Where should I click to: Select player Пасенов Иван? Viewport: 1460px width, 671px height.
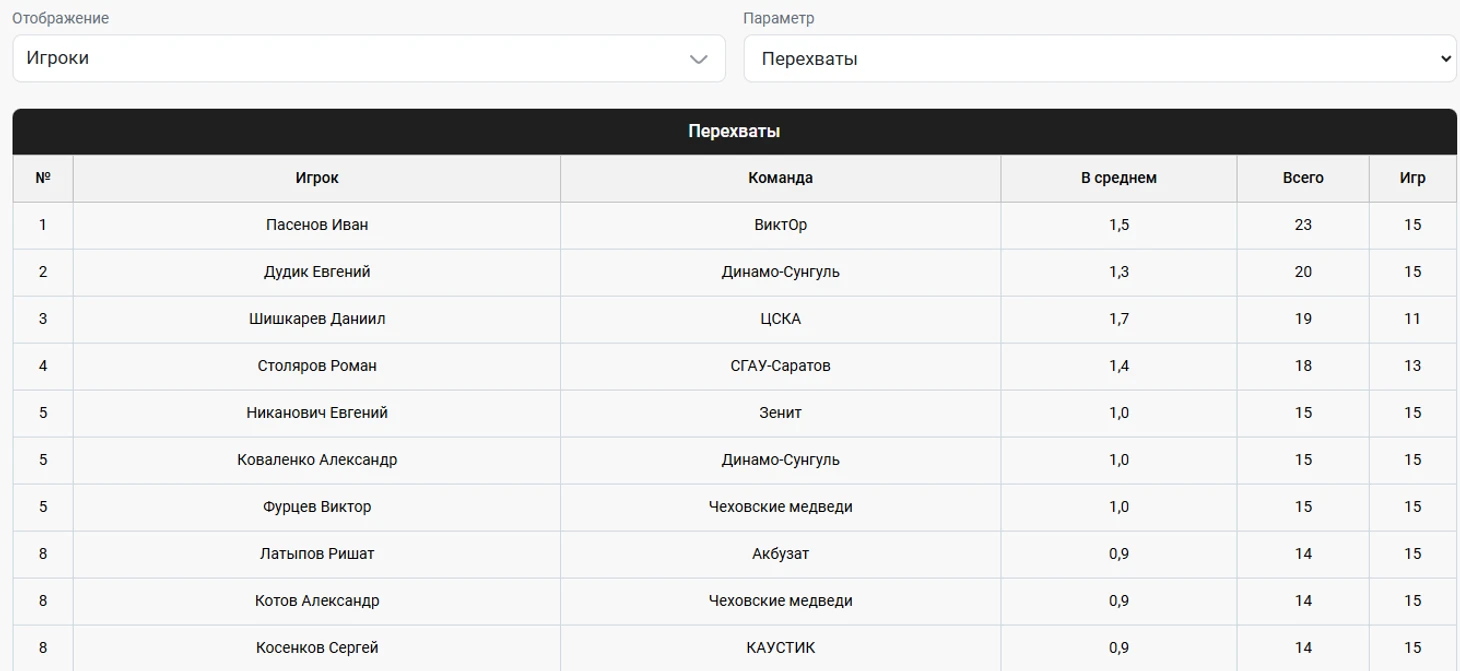(x=317, y=225)
